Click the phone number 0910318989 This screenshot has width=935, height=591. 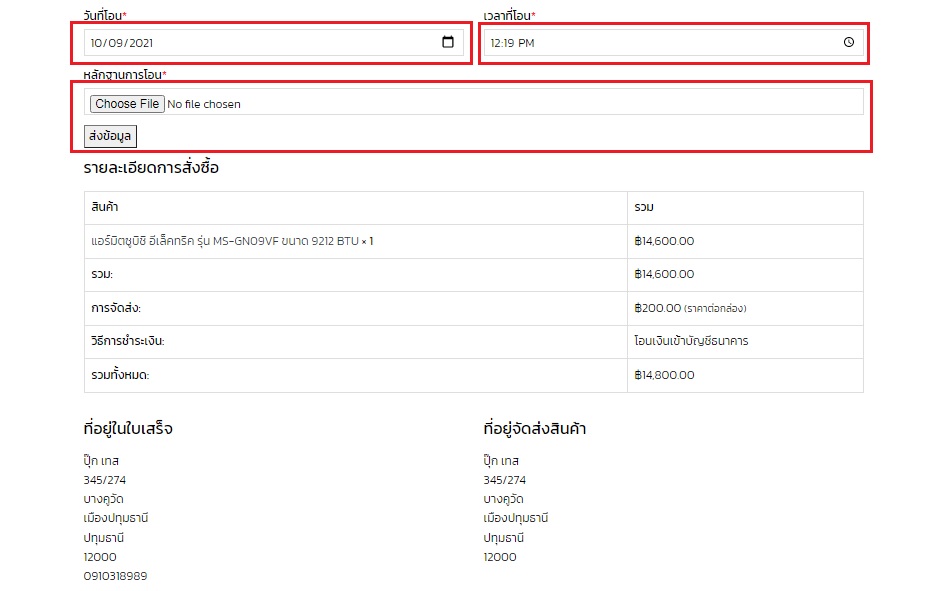(115, 576)
